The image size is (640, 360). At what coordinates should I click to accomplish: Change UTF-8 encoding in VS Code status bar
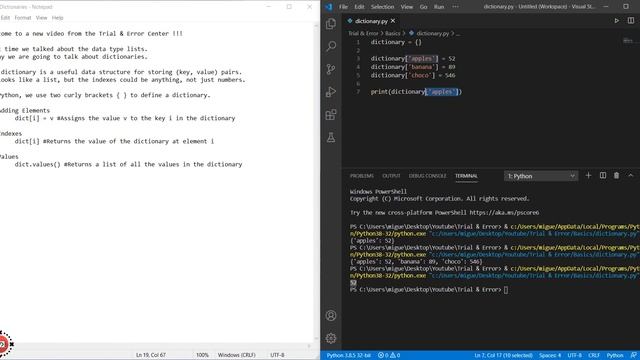tap(575, 355)
